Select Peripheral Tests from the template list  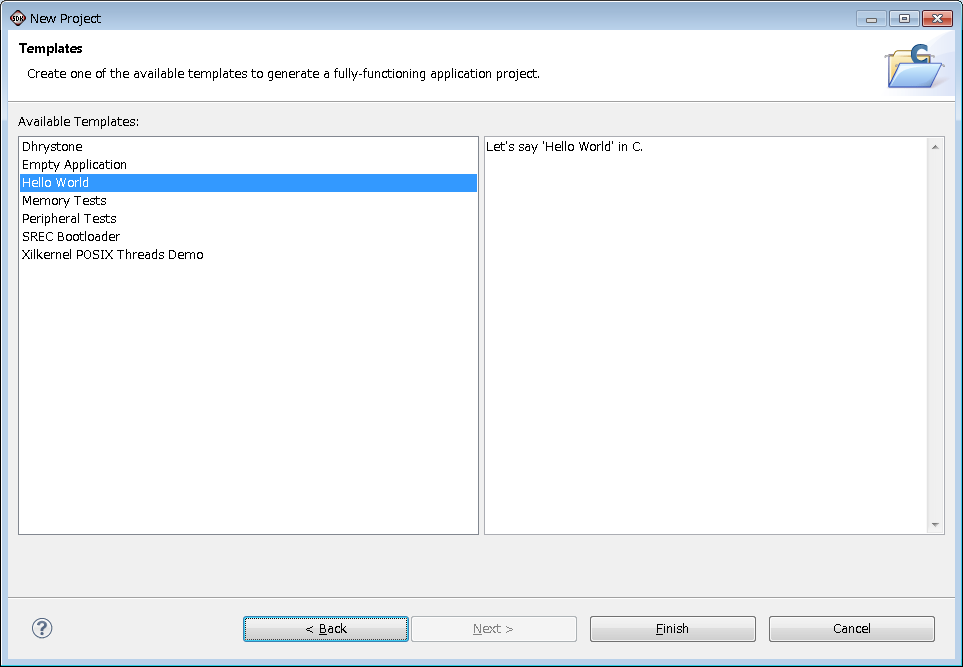point(69,219)
